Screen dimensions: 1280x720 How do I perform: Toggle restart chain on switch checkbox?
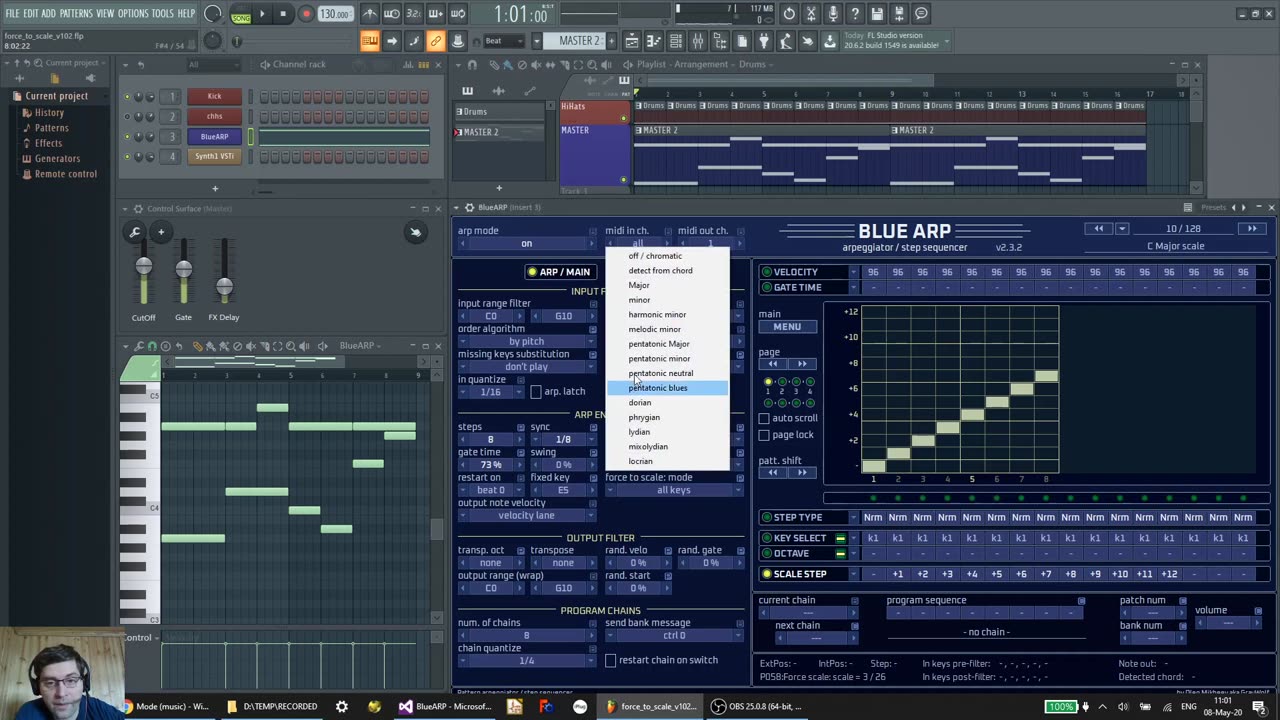611,660
